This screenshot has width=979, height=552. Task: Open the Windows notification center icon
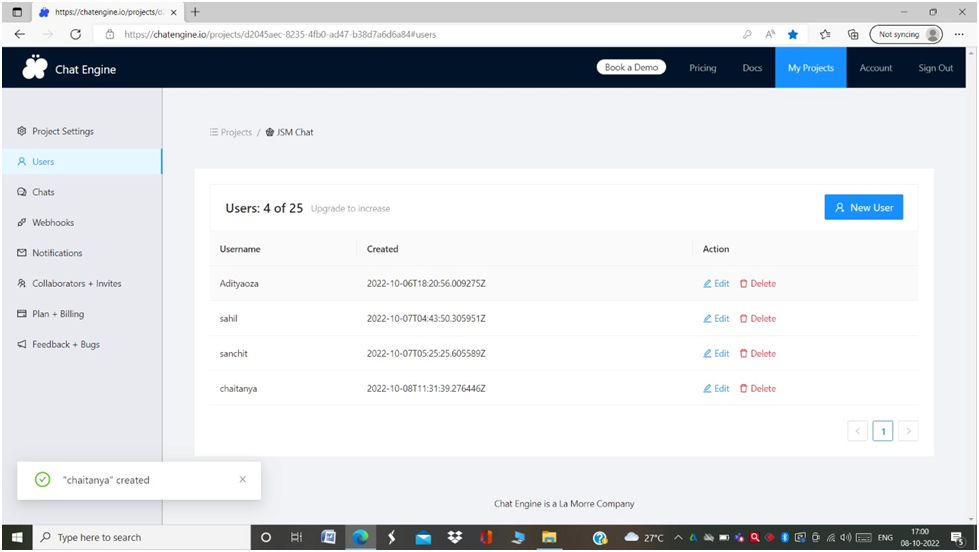tap(958, 537)
